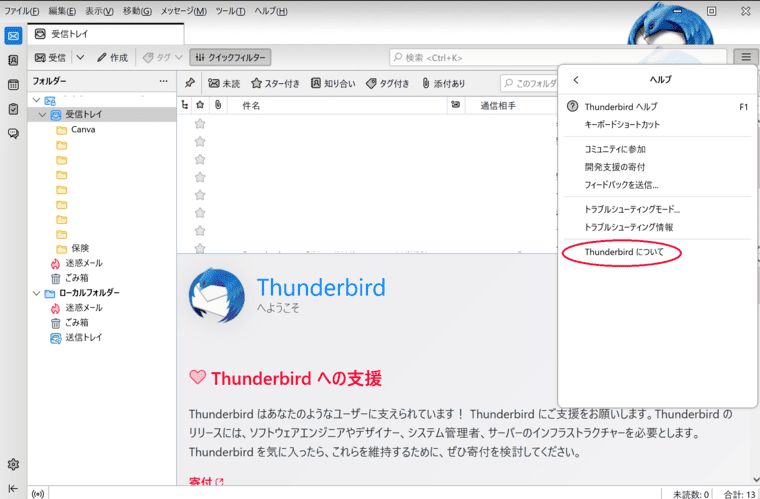Open folder pane options ellipsis

coord(163,81)
